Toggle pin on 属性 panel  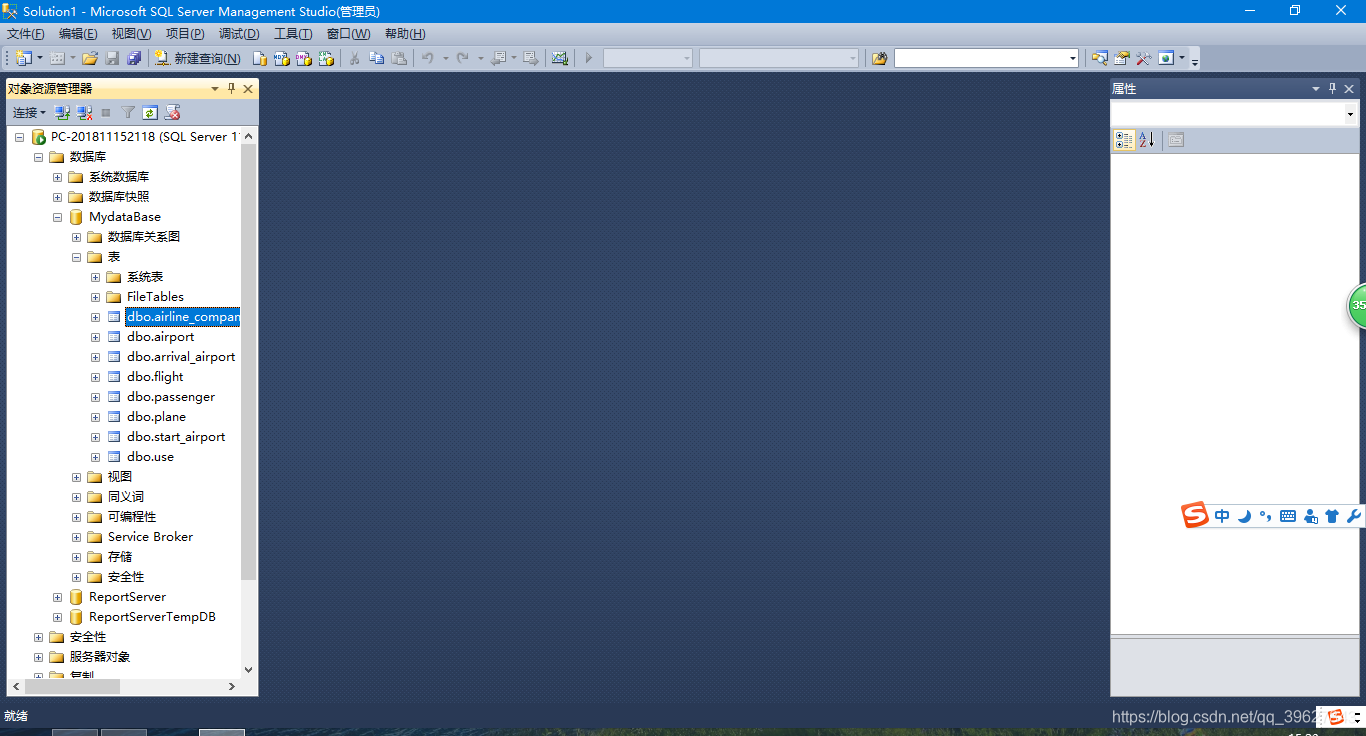tap(1332, 88)
